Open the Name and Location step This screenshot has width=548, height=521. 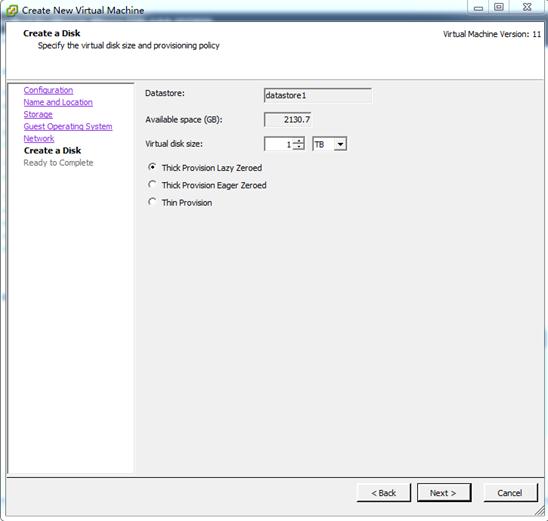pyautogui.click(x=58, y=102)
